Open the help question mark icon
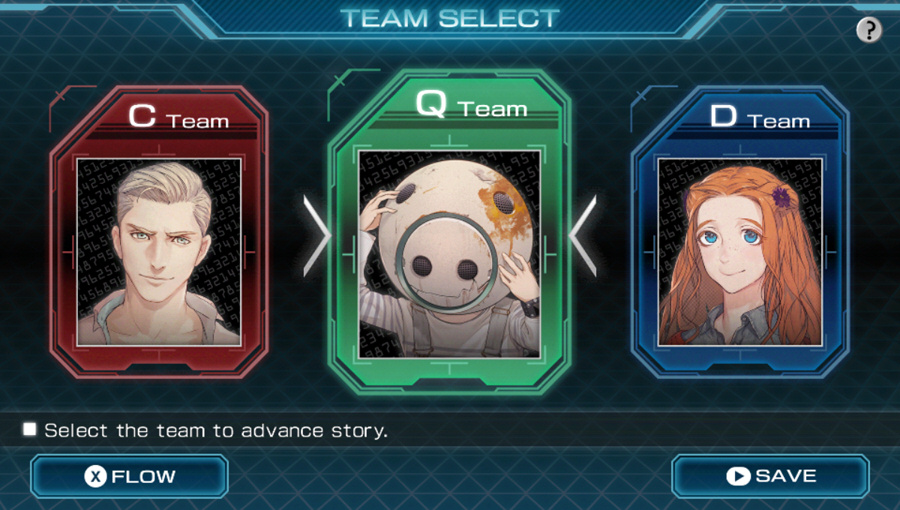Image resolution: width=900 pixels, height=510 pixels. tap(869, 30)
